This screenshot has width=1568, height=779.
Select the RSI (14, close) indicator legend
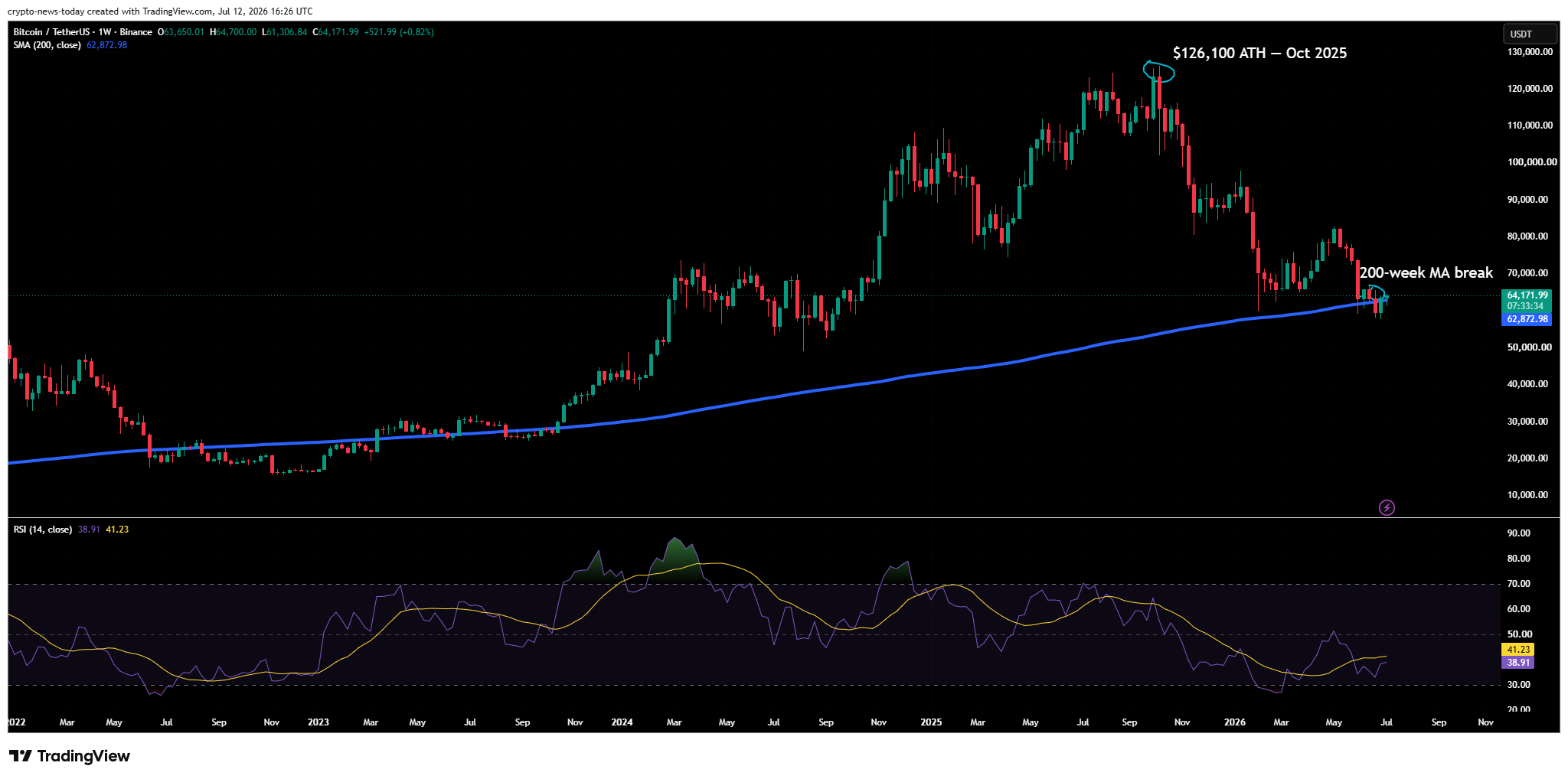(43, 530)
